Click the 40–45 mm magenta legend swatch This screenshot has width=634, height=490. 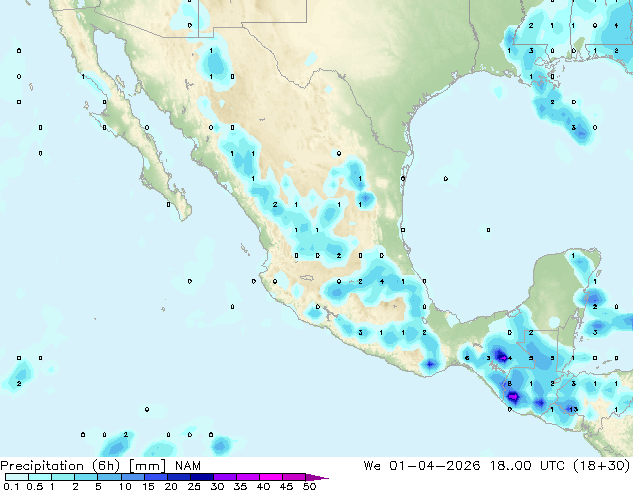tap(271, 477)
